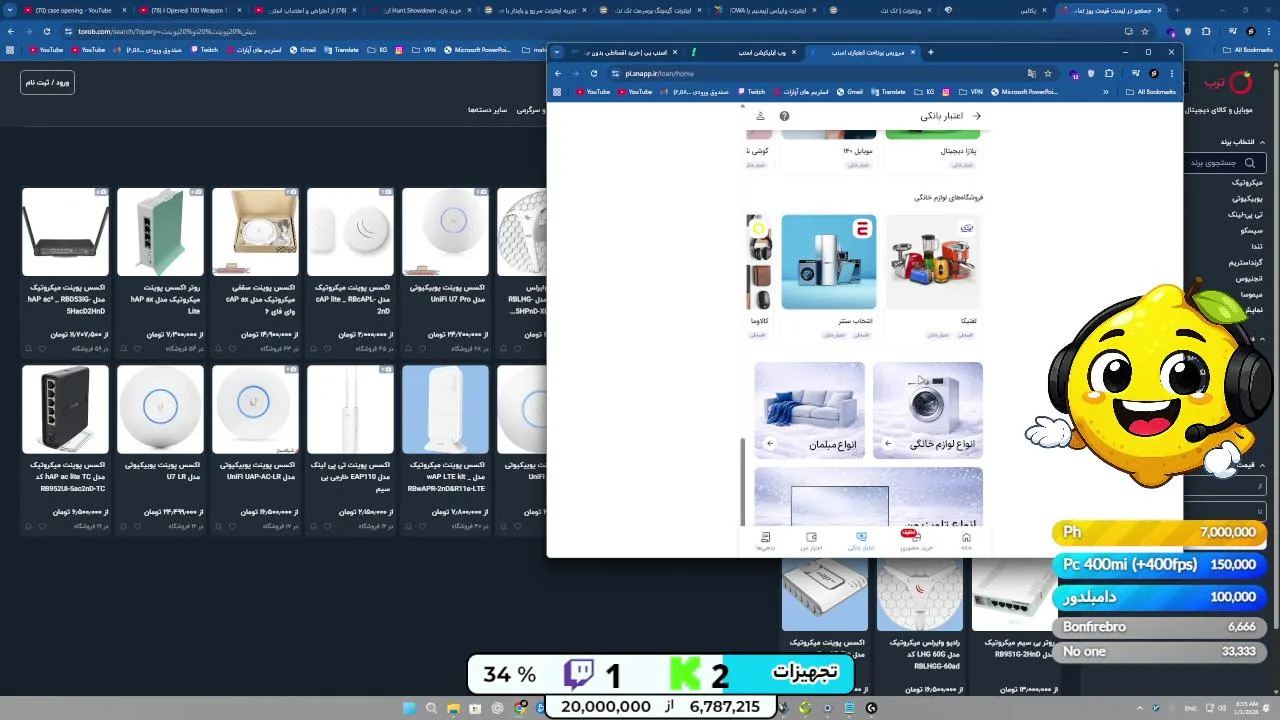Open خانه tab in Snapp bottom navigation
This screenshot has width=1280, height=720.
pos(966,541)
